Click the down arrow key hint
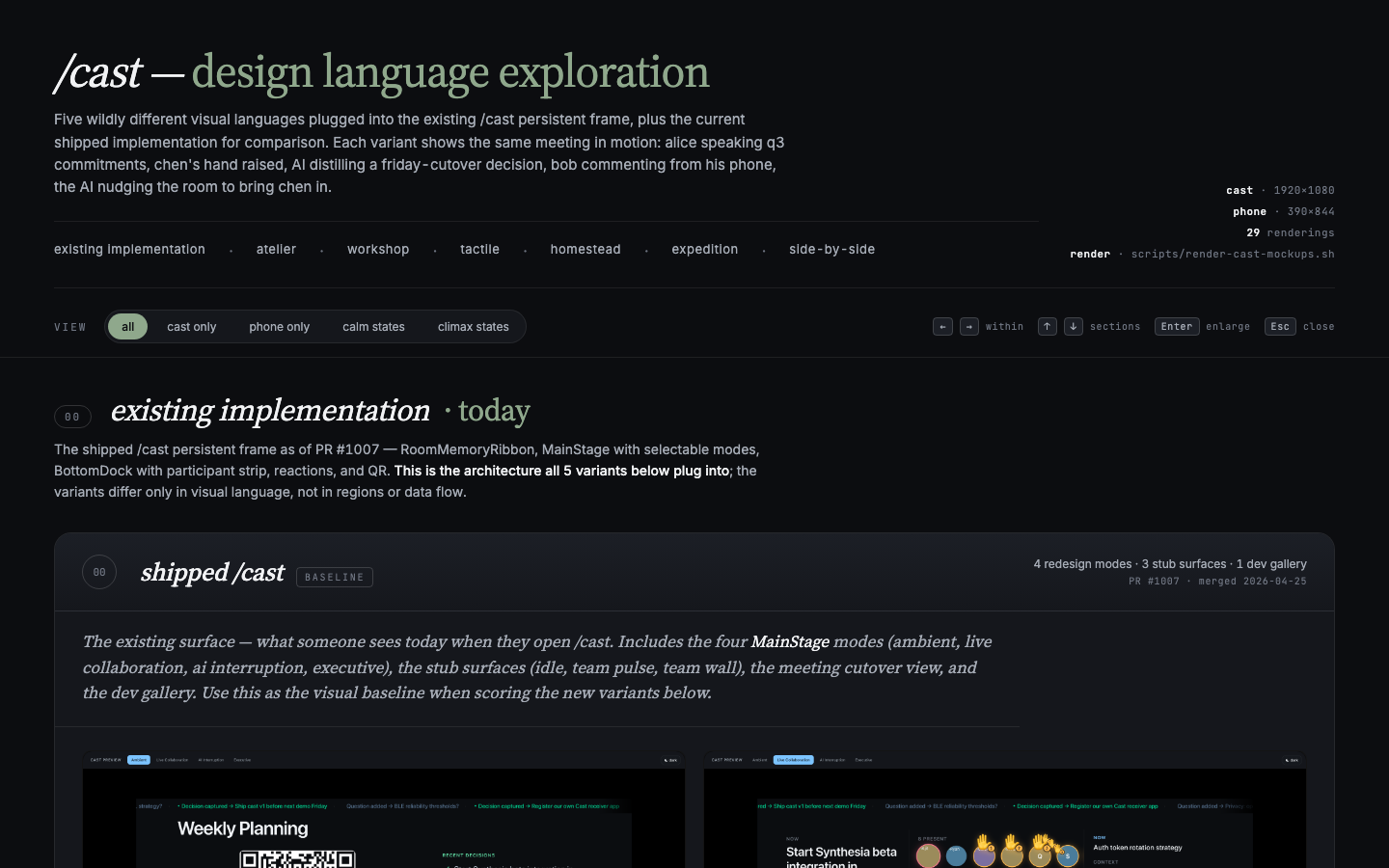The image size is (1389, 868). click(1074, 327)
